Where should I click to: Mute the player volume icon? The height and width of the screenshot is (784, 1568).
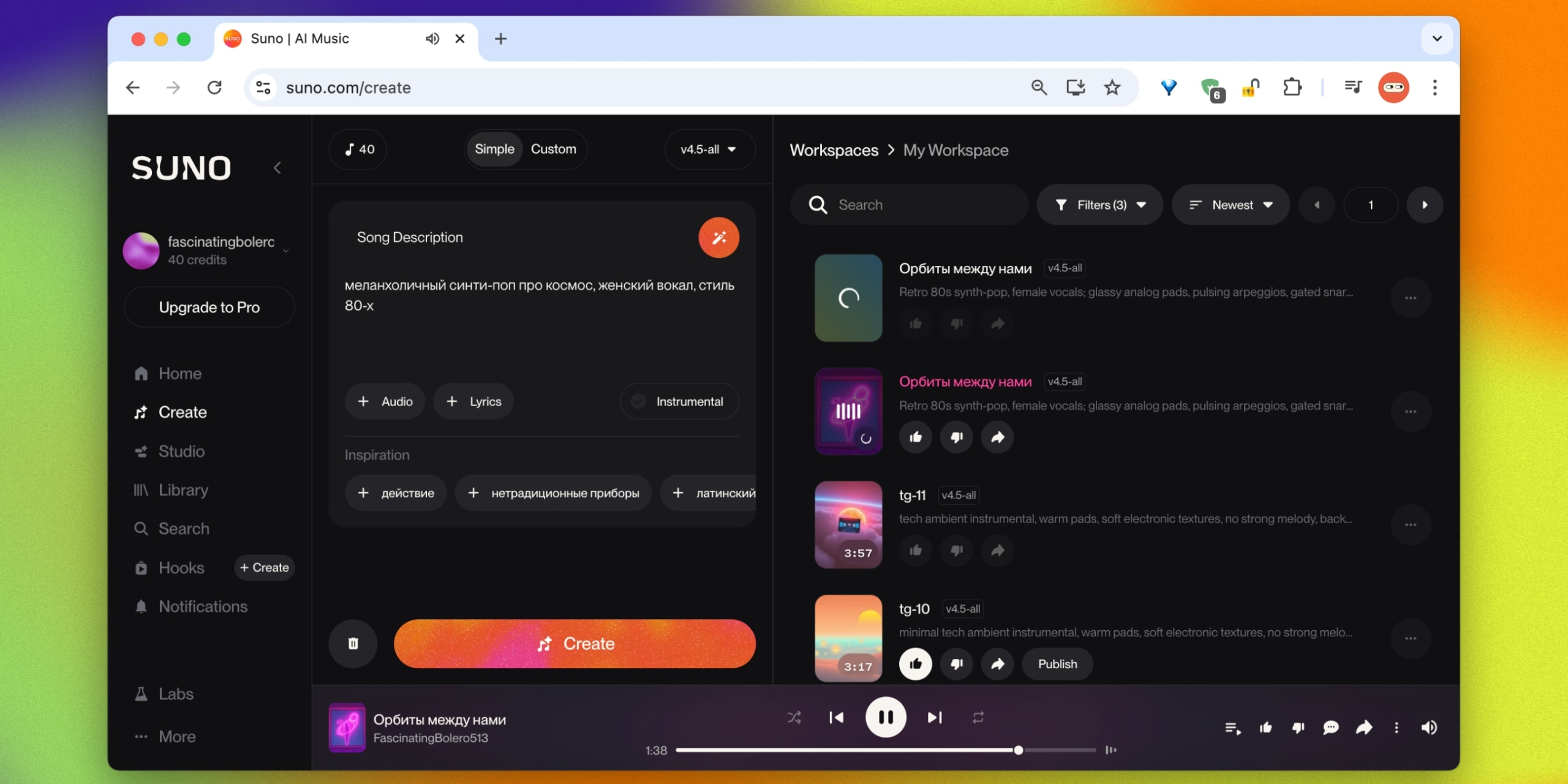[x=1428, y=728]
